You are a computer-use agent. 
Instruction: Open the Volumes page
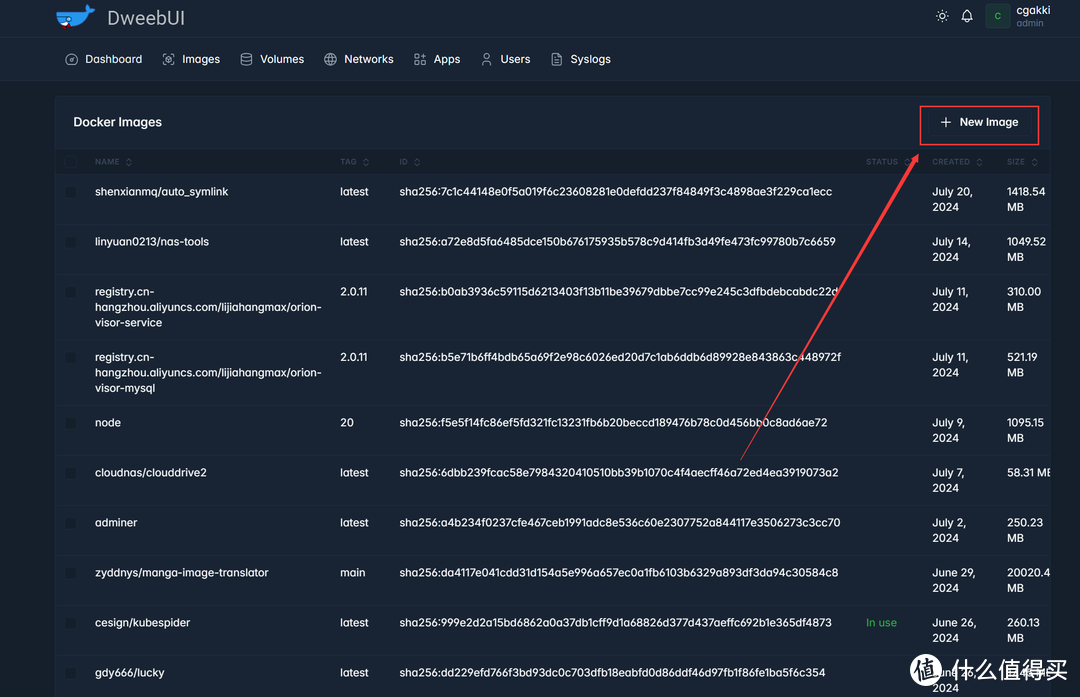[272, 59]
